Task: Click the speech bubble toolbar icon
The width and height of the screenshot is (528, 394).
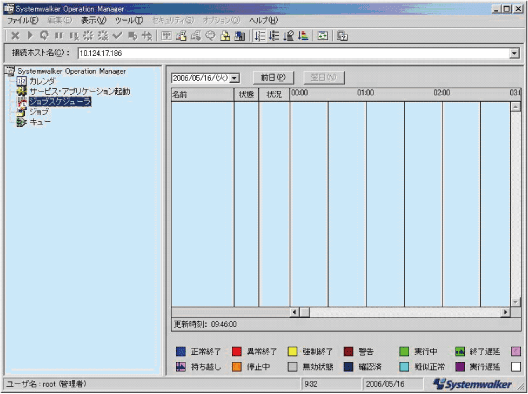Action: click(210, 36)
